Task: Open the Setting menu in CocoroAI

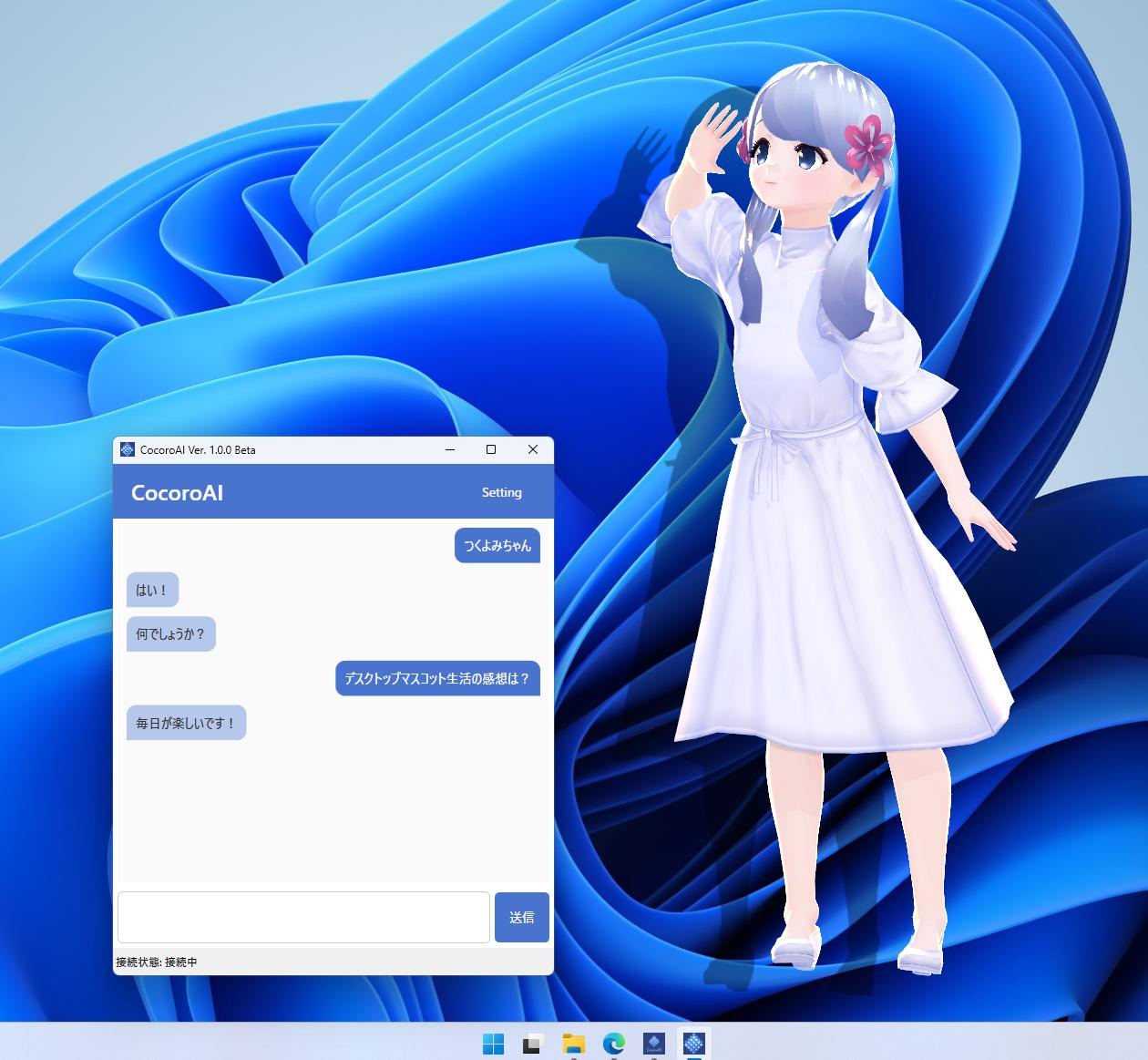Action: coord(502,492)
